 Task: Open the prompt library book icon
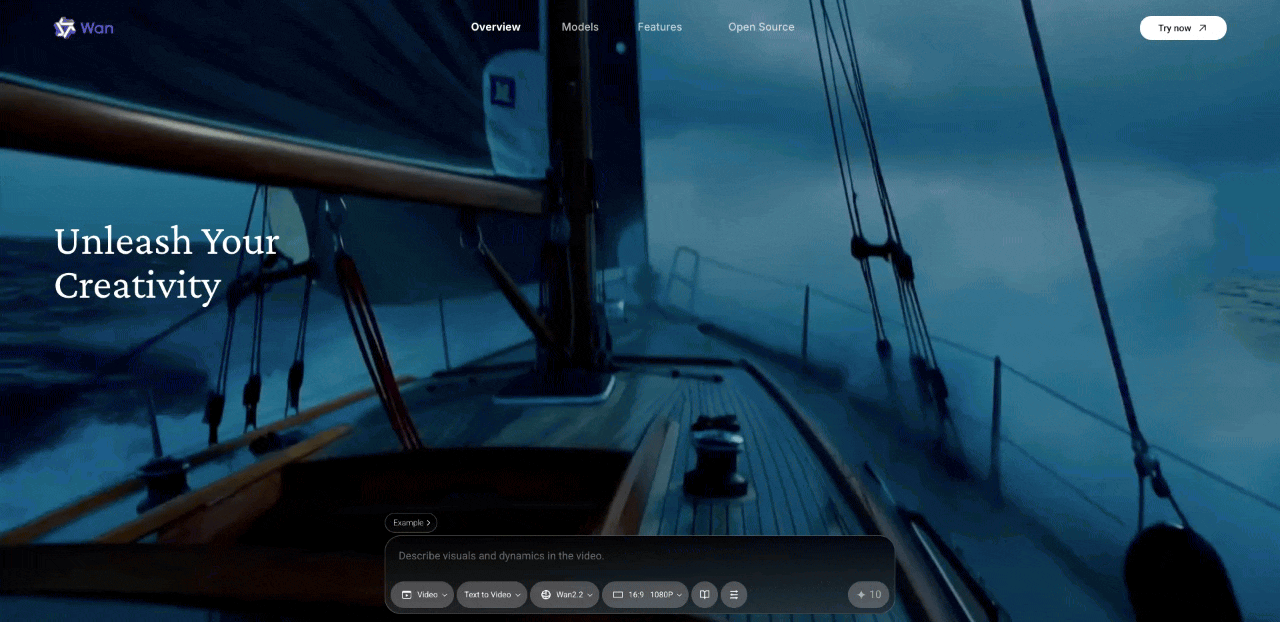tap(704, 595)
